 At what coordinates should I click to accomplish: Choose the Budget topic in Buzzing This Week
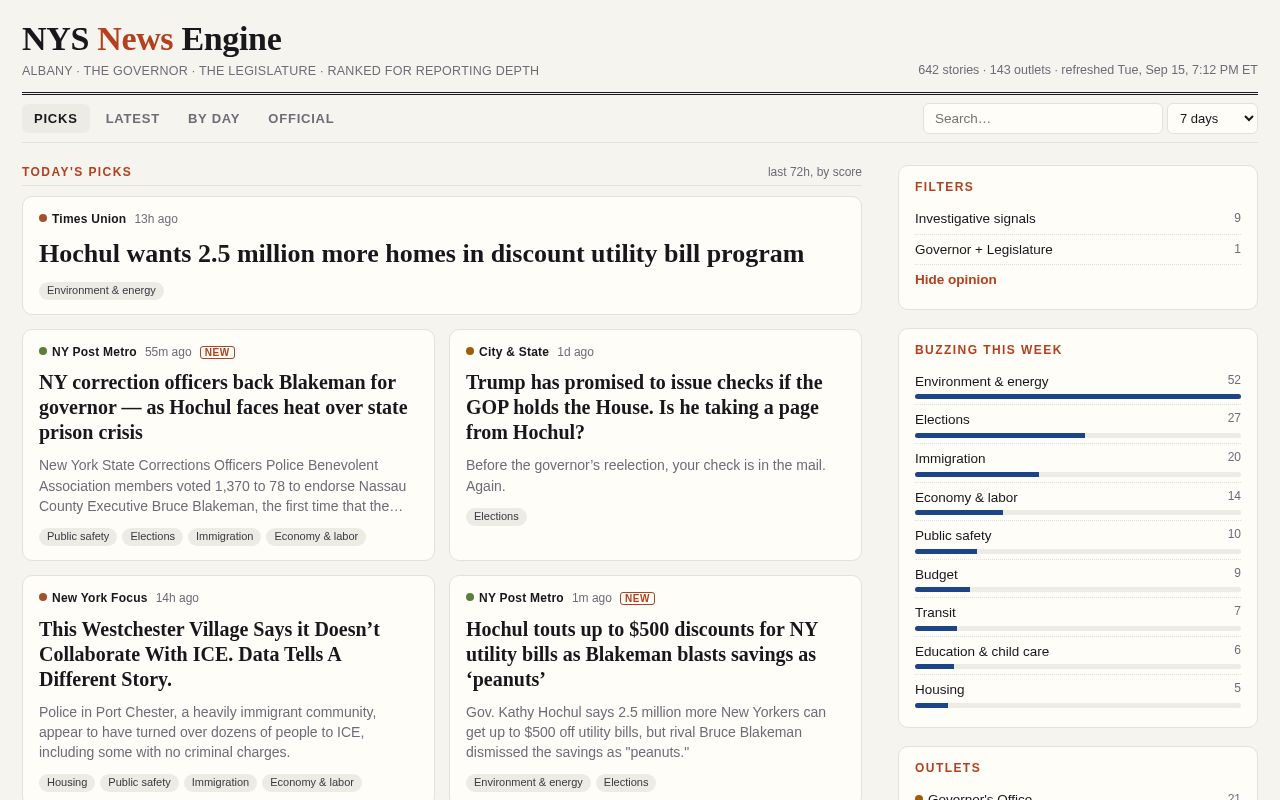[x=1078, y=578]
